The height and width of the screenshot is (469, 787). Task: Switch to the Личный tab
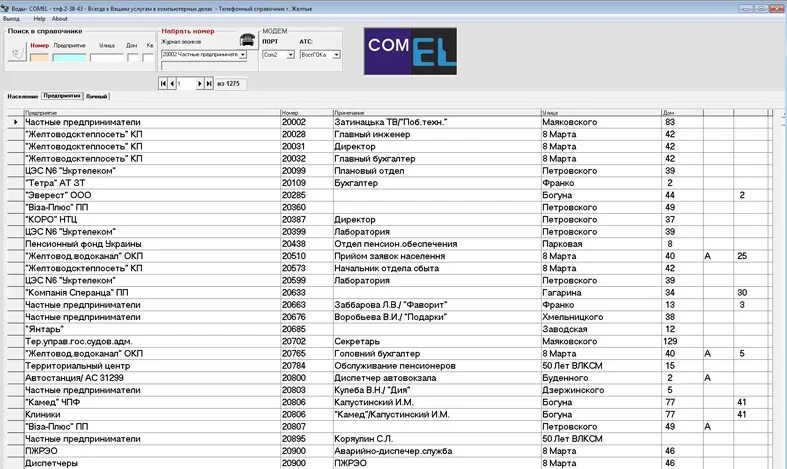96,96
